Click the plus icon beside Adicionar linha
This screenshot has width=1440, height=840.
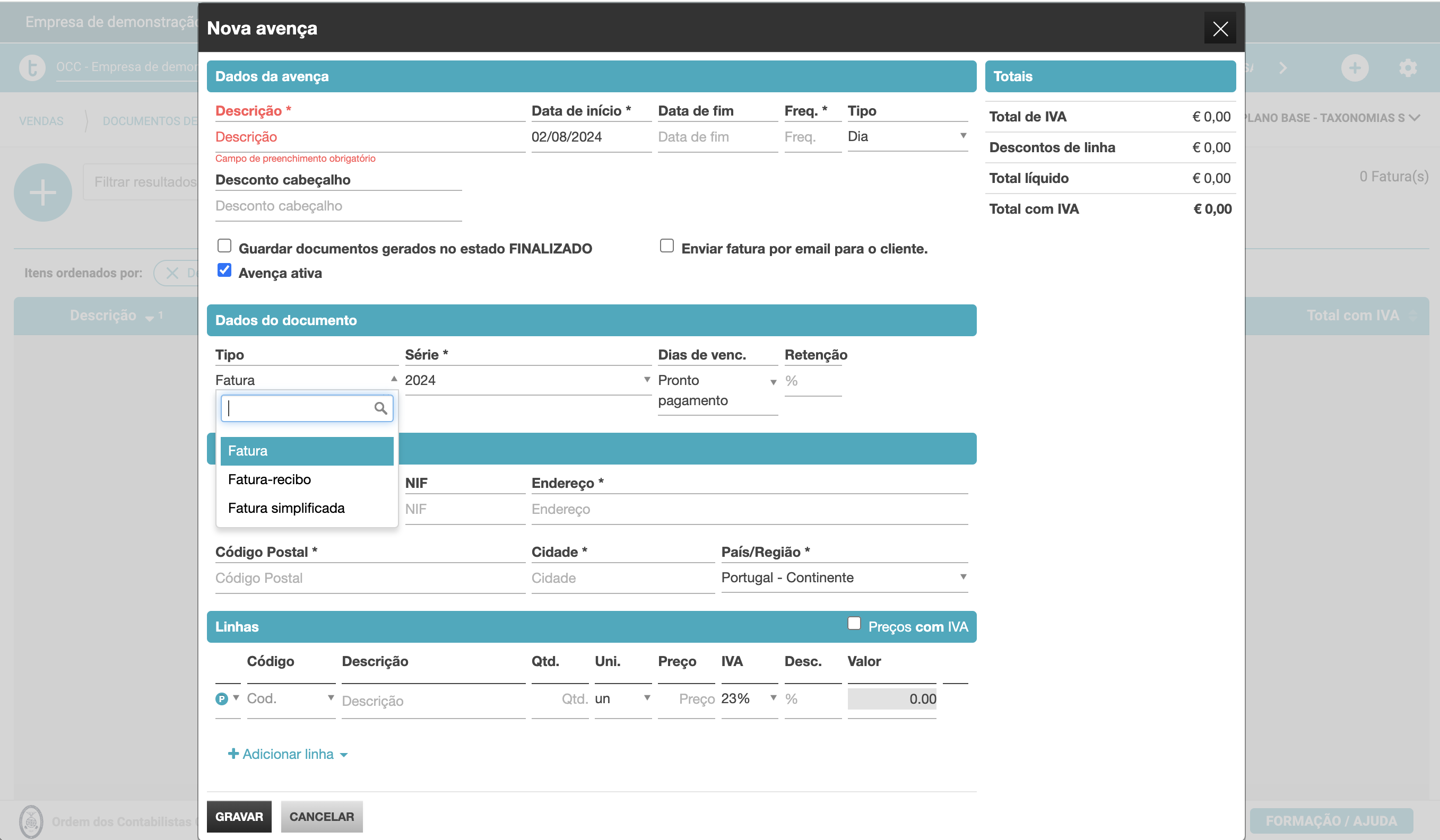point(233,754)
